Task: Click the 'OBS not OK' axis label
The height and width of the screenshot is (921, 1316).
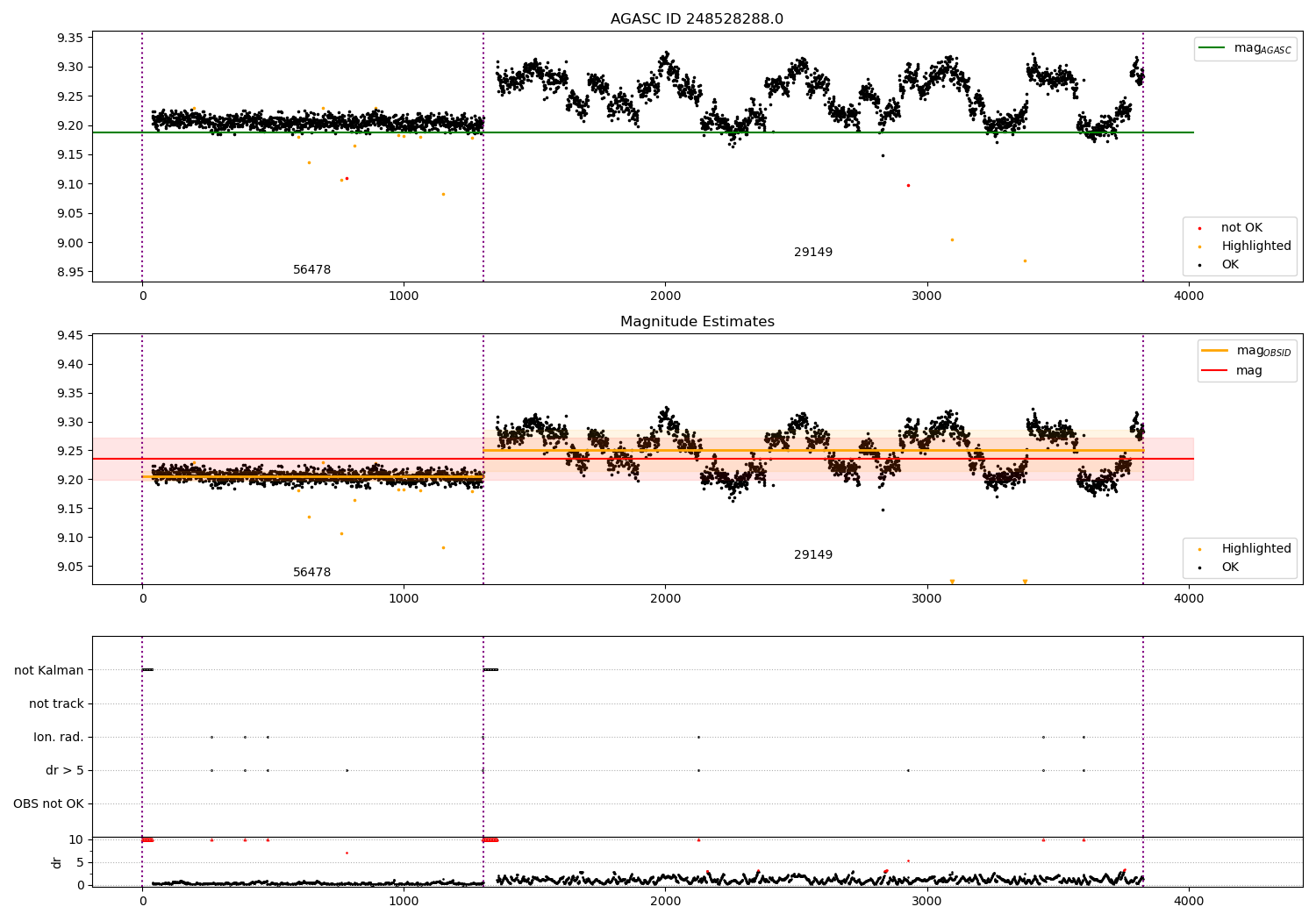Action: [x=48, y=803]
